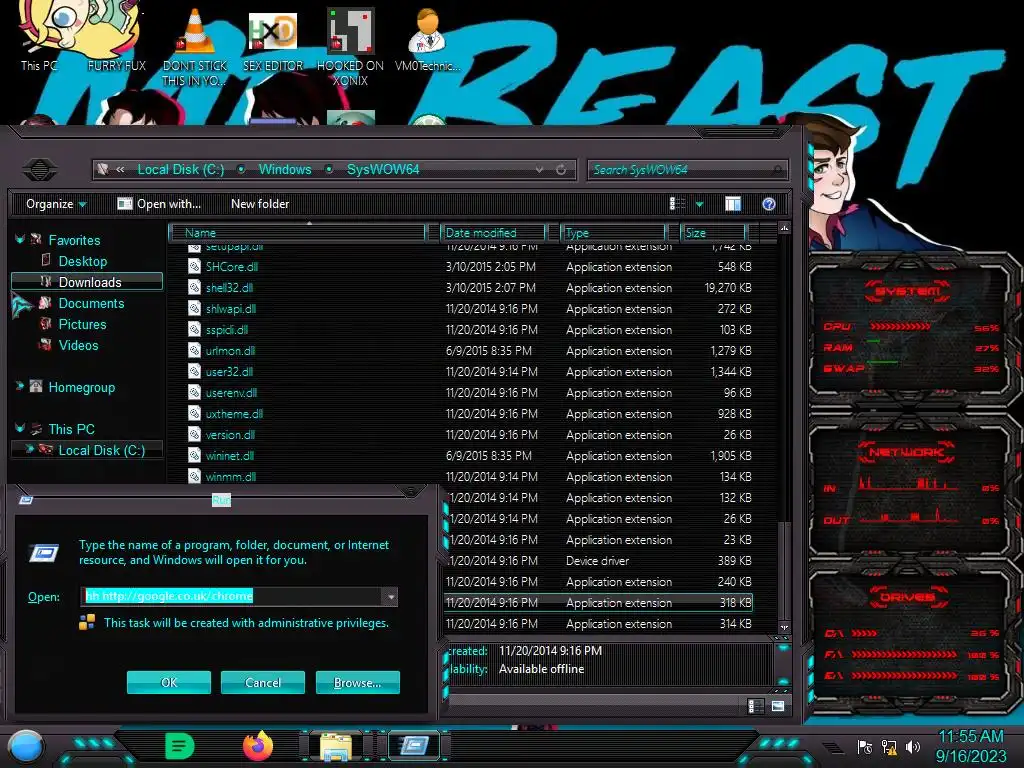Click Open with... toolbar button
The image size is (1024, 768).
click(x=159, y=204)
